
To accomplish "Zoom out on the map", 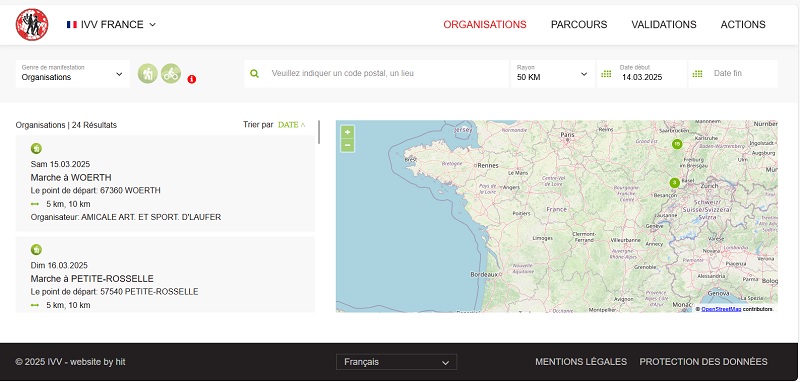I will pos(347,145).
